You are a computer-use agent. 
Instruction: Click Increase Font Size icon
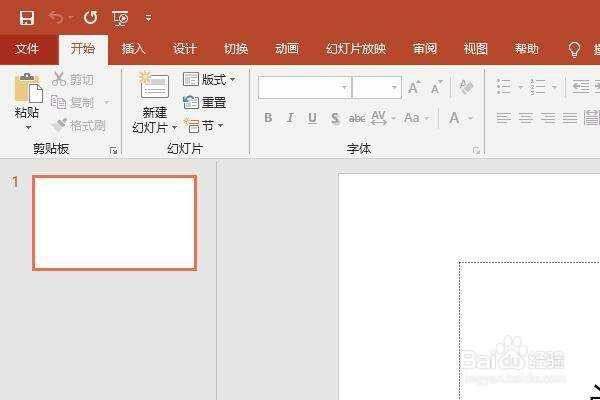[x=414, y=87]
